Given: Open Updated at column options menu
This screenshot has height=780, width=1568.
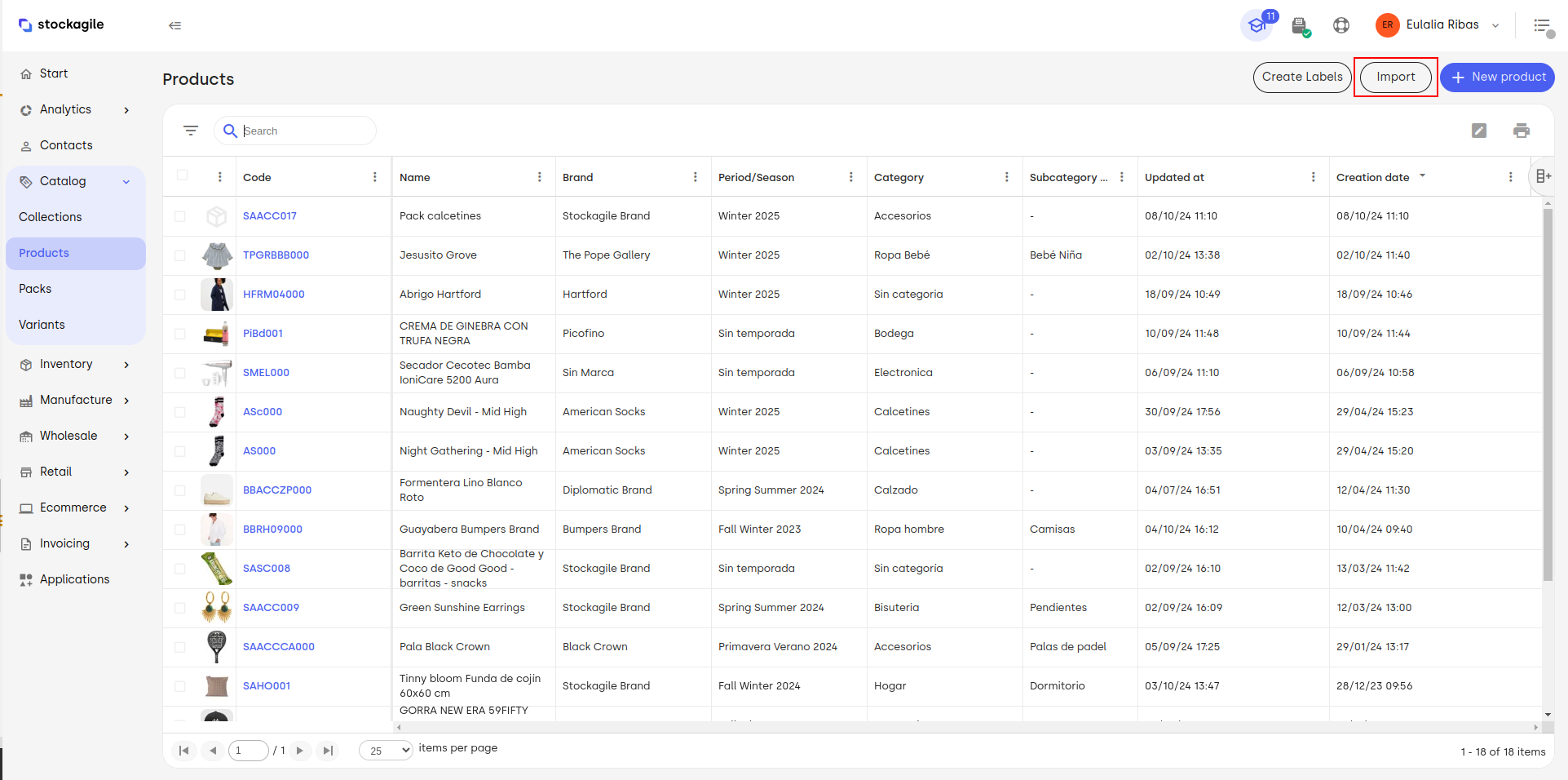Looking at the screenshot, I should coord(1314,177).
